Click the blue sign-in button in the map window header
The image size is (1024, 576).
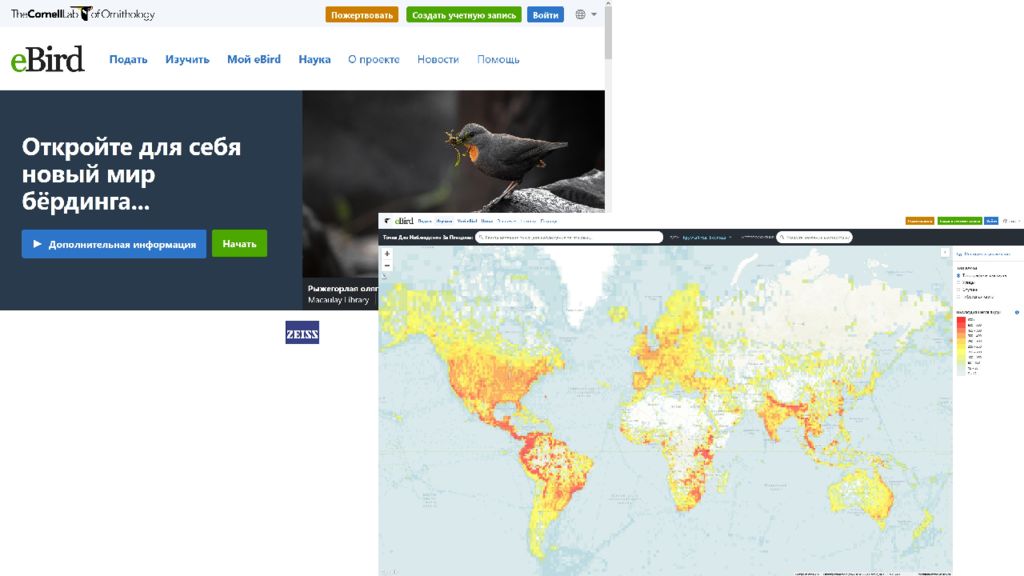[991, 221]
